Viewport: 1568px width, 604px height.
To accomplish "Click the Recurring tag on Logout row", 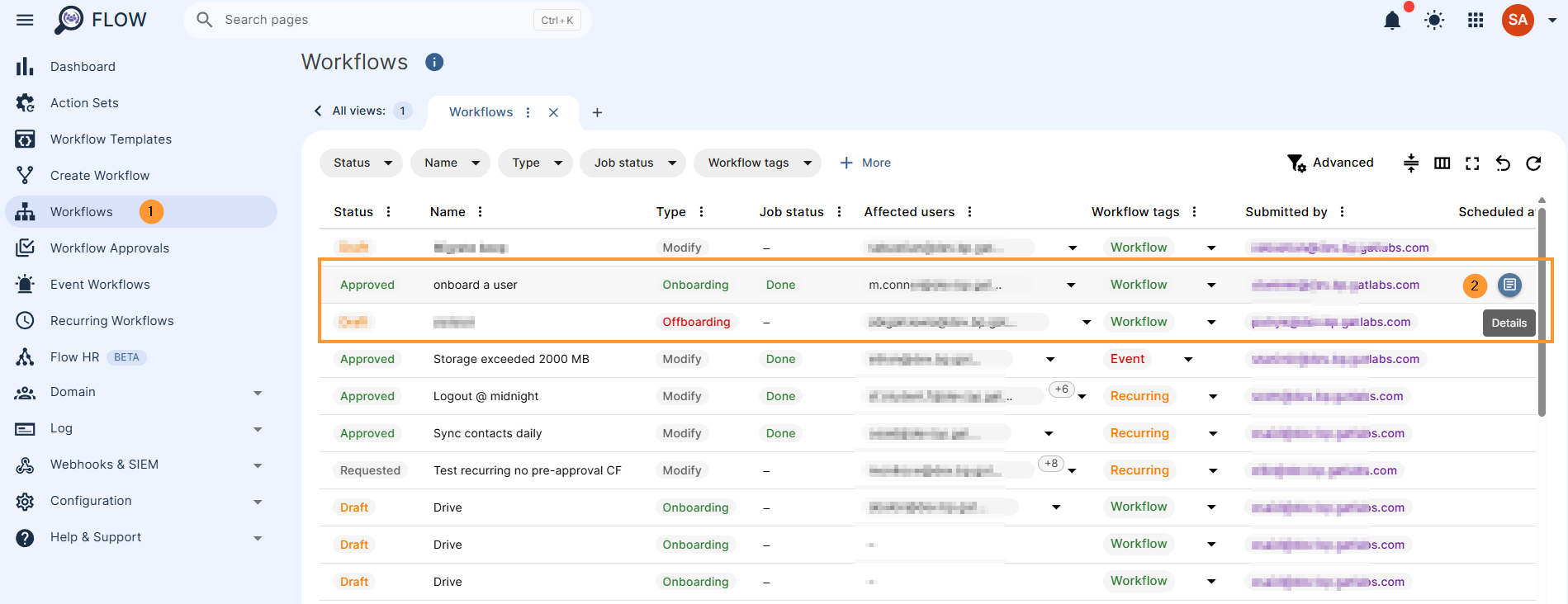I will (x=1139, y=396).
